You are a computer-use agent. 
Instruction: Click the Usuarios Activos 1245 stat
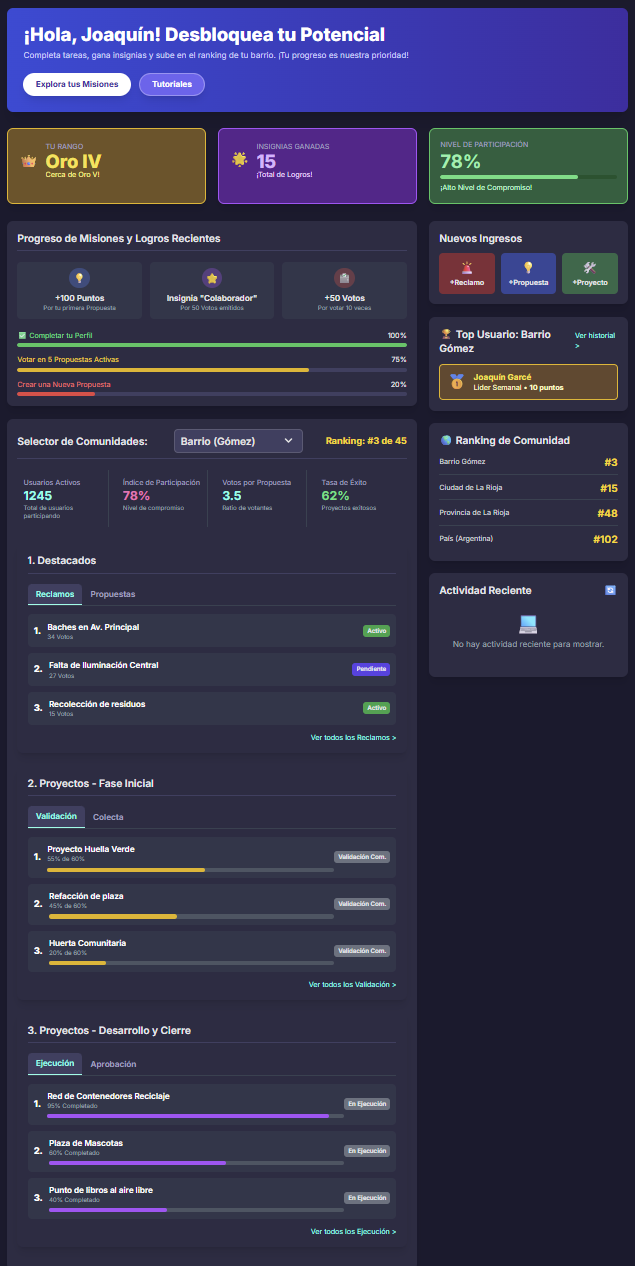click(62, 496)
